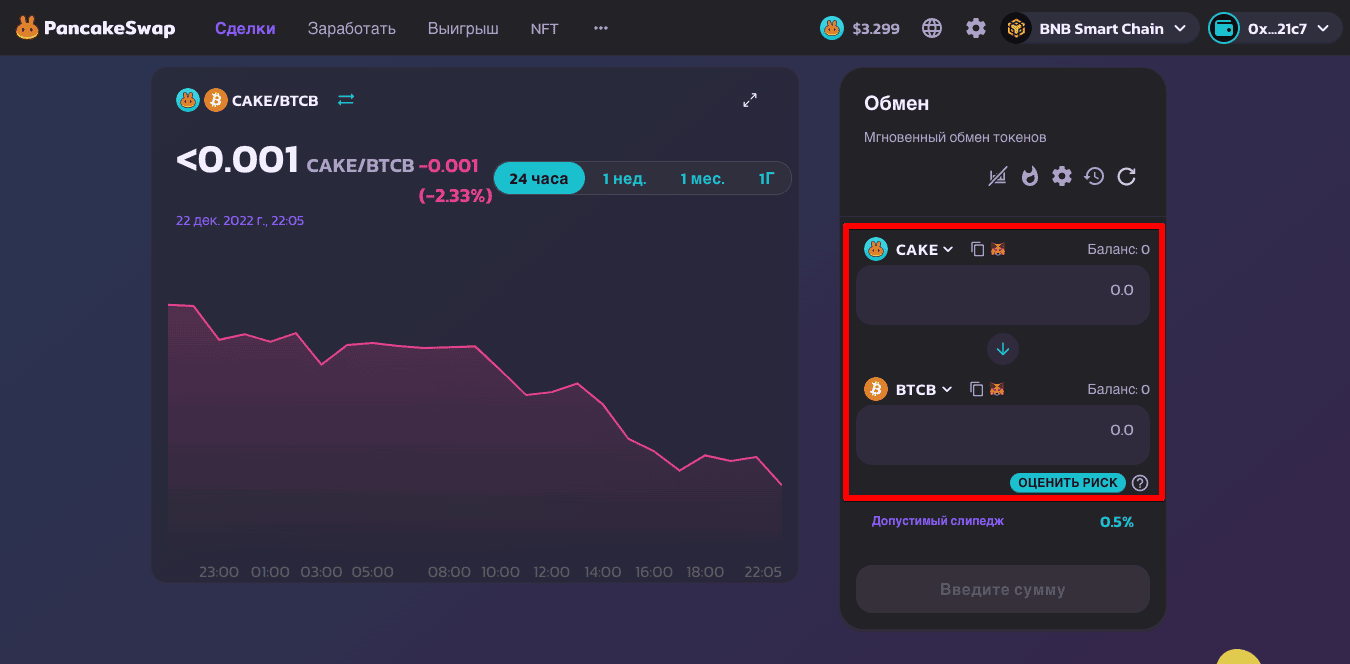Image resolution: width=1350 pixels, height=664 pixels.
Task: Select the 1 нед. chart range
Action: (624, 178)
